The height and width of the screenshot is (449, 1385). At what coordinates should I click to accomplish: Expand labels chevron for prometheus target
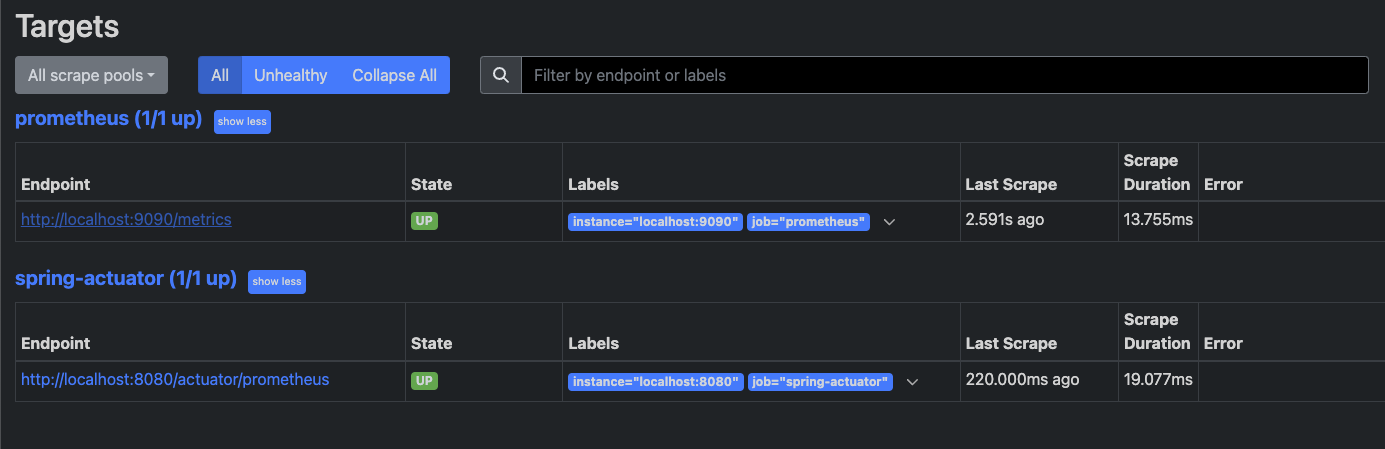(889, 222)
